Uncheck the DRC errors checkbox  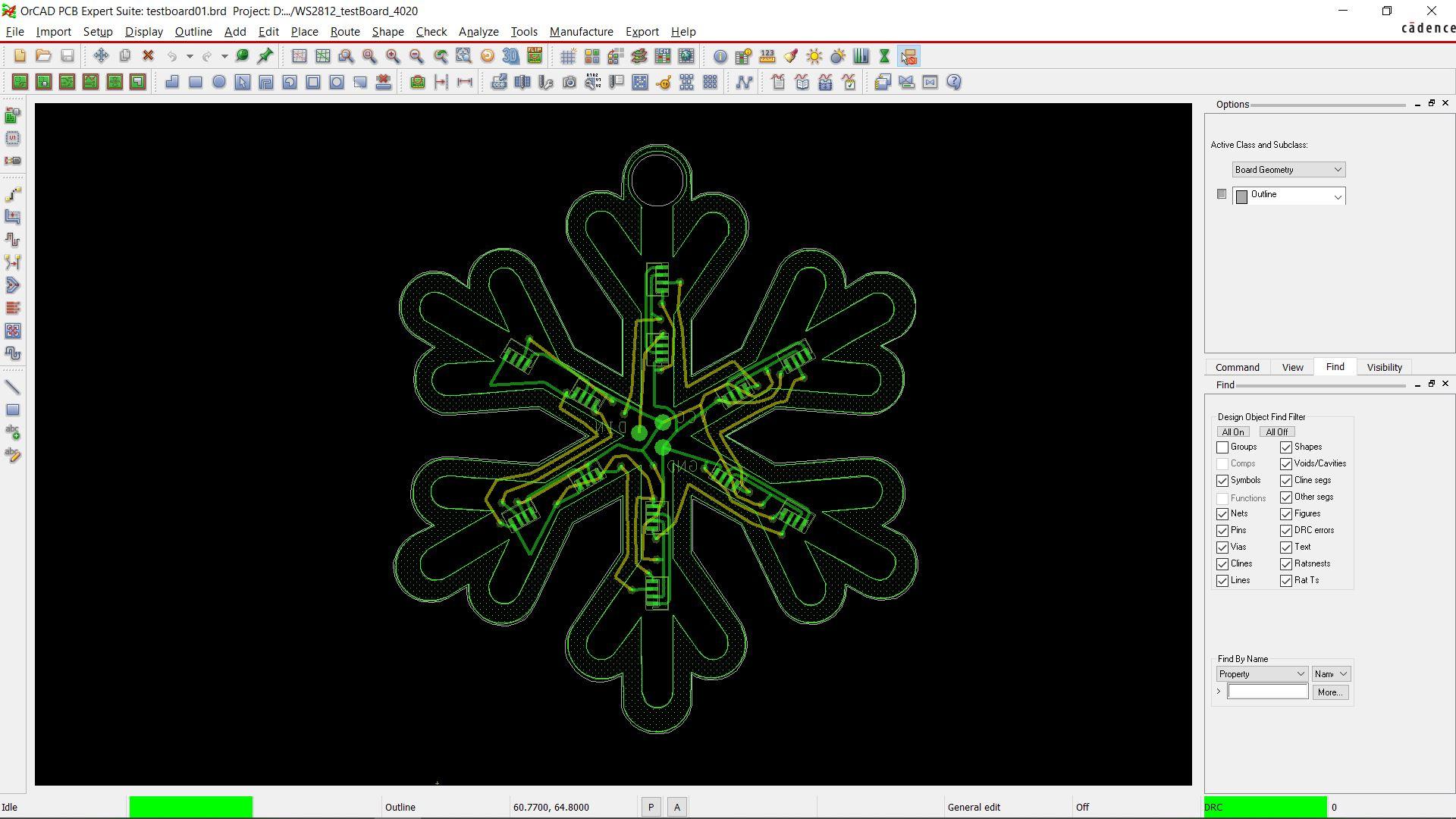point(1286,531)
